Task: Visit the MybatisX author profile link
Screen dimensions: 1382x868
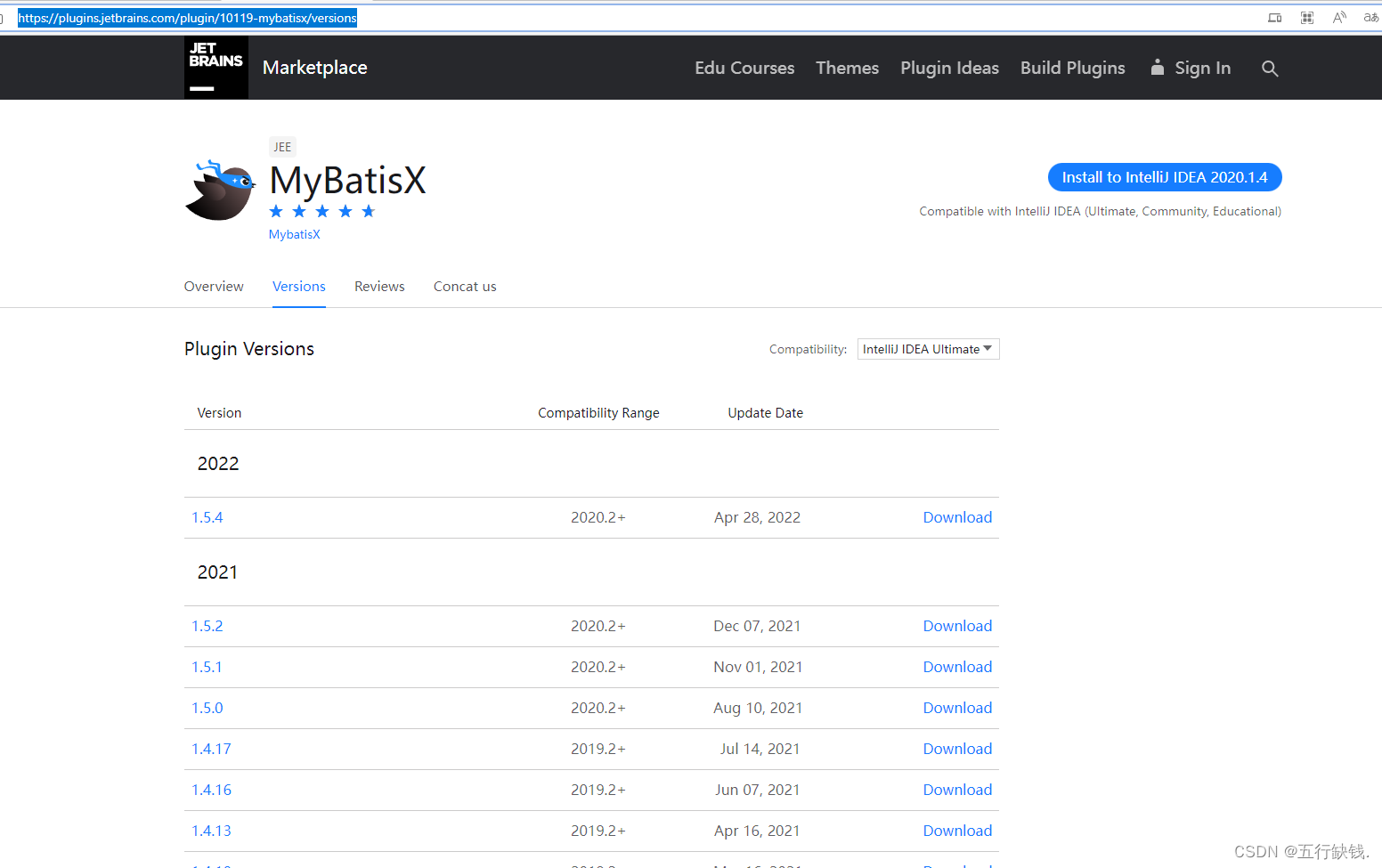Action: [x=294, y=234]
